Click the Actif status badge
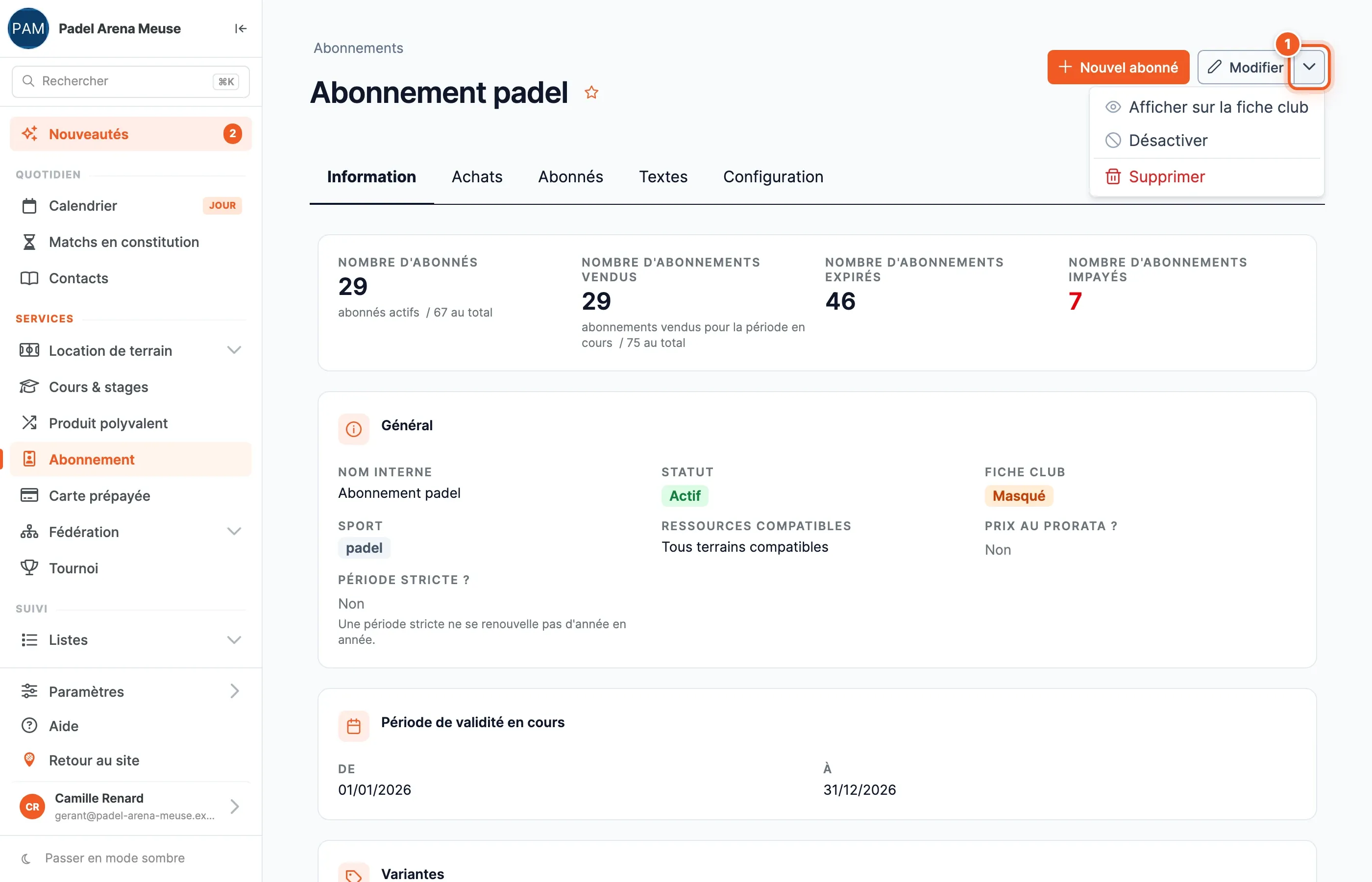 tap(684, 495)
